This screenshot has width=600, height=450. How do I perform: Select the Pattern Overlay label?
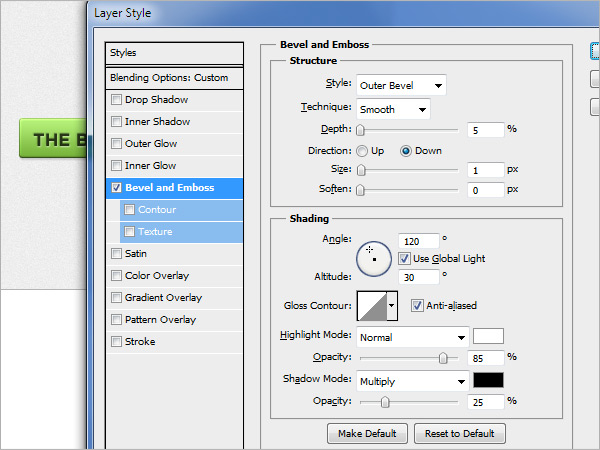(160, 320)
